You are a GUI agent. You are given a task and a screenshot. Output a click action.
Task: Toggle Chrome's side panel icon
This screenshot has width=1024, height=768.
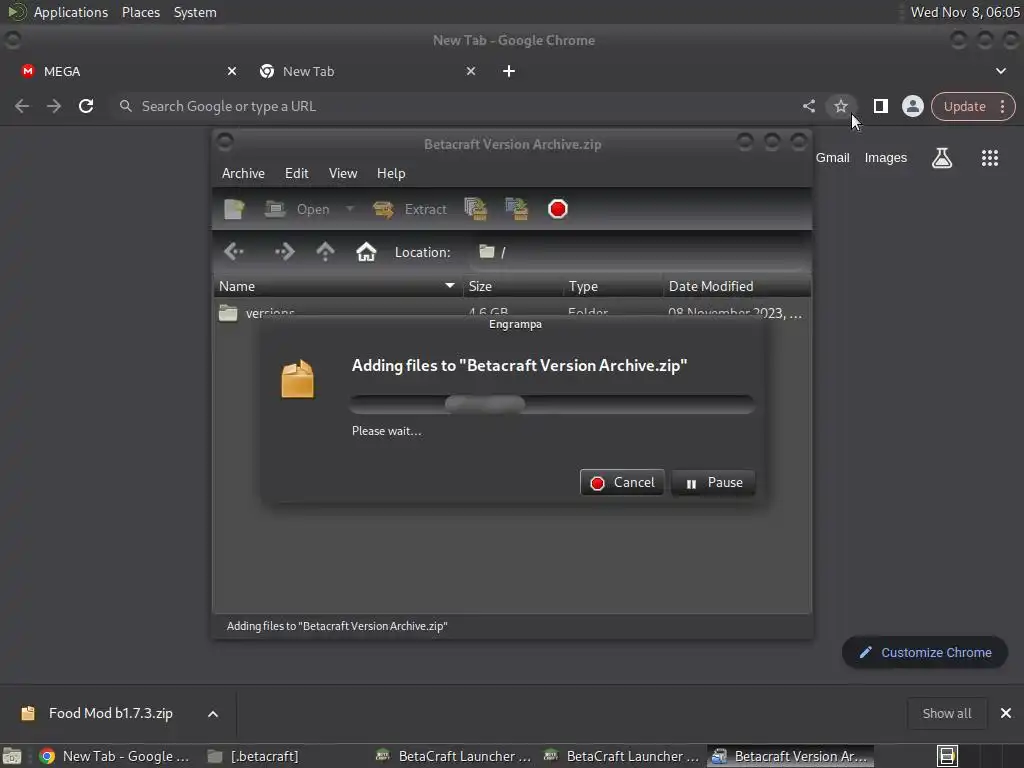880,106
